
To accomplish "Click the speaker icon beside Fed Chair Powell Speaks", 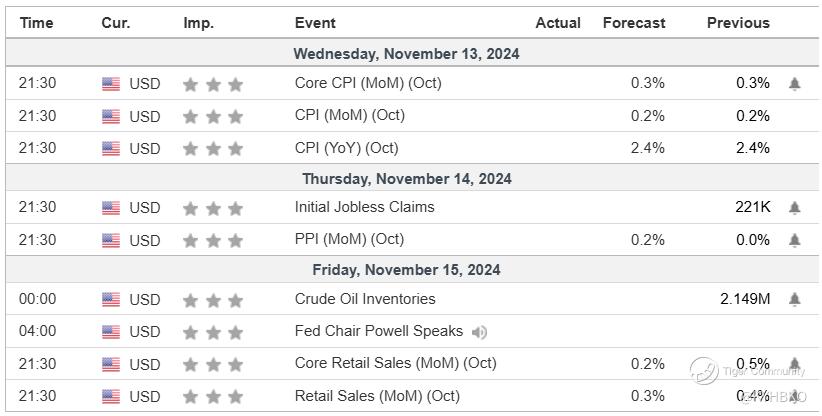I will pyautogui.click(x=480, y=332).
